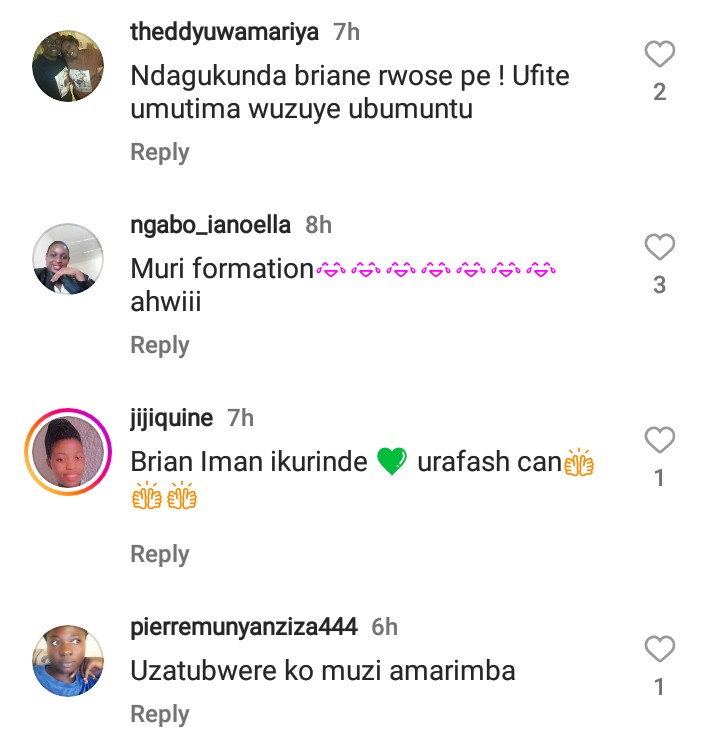Open ngabo_ianoella's profile picture

(x=68, y=259)
